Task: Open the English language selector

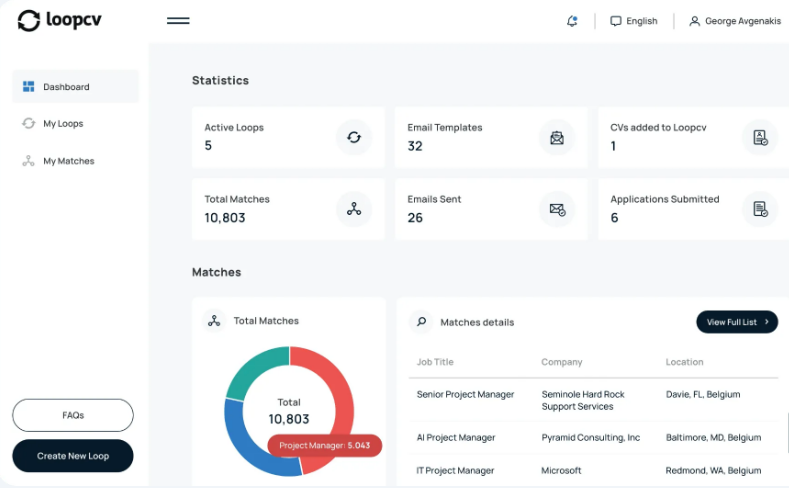Action: [634, 21]
